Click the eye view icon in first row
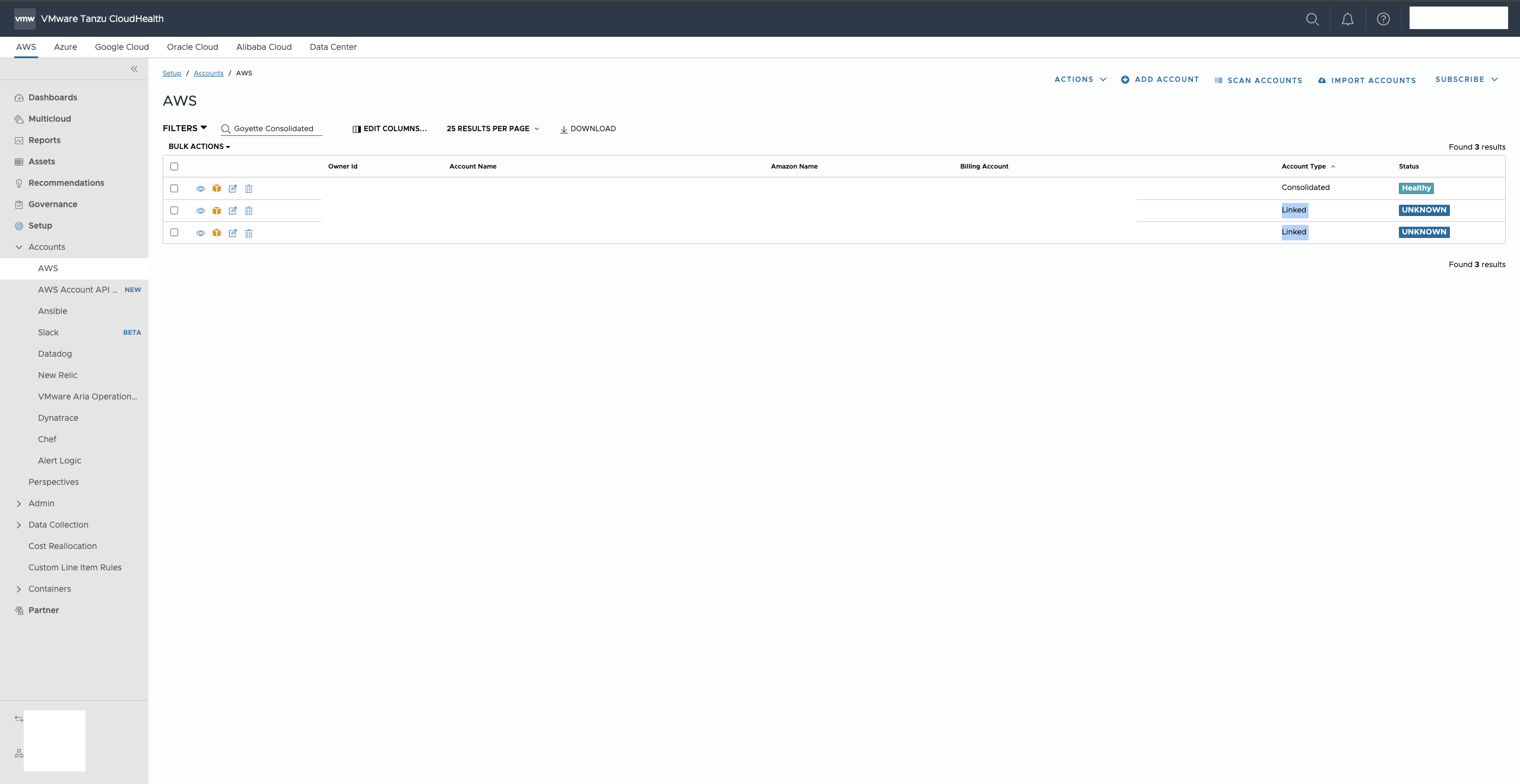1520x784 pixels. pyautogui.click(x=201, y=189)
